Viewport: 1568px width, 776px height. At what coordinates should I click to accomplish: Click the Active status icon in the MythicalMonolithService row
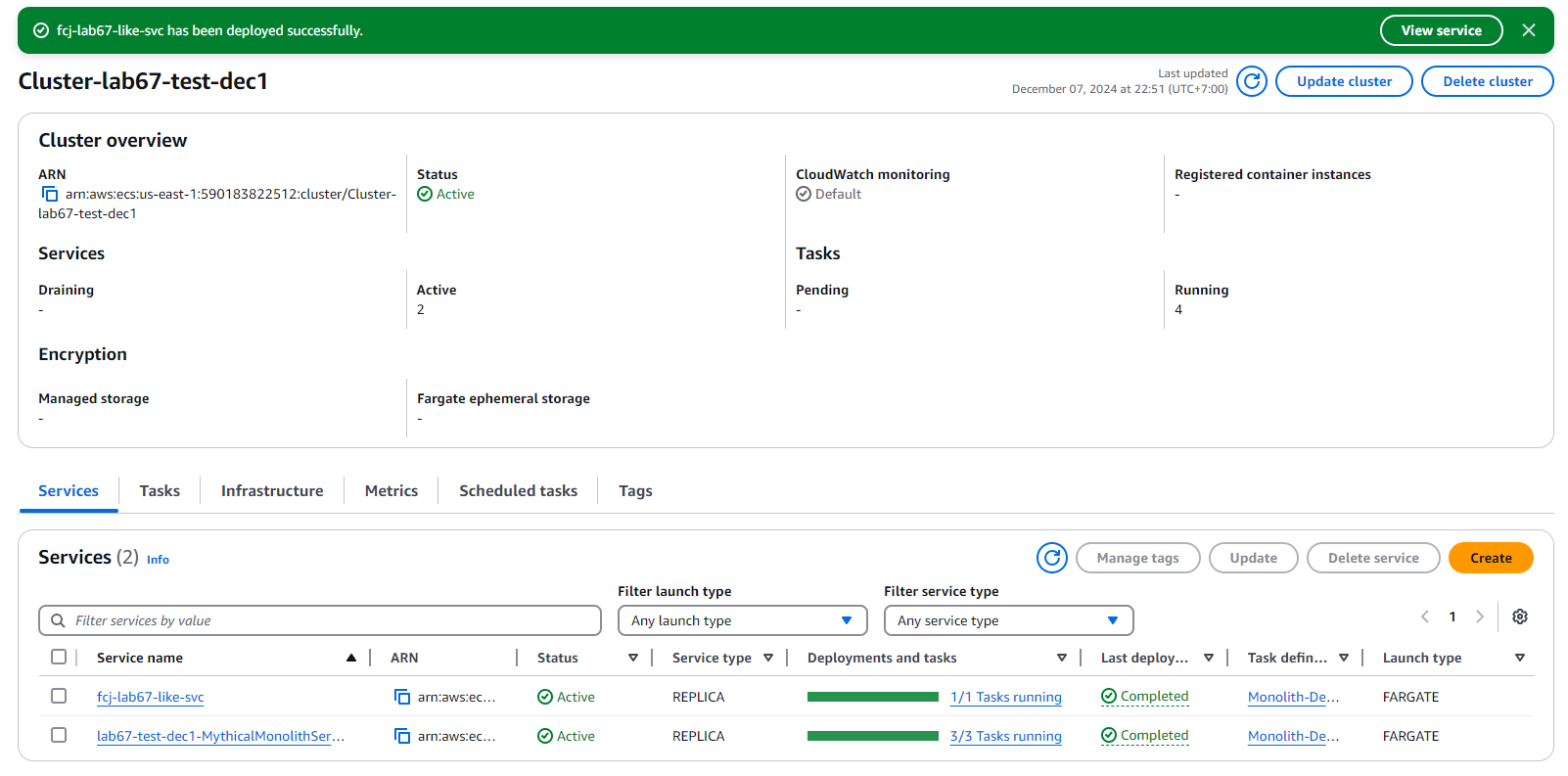pyautogui.click(x=545, y=736)
